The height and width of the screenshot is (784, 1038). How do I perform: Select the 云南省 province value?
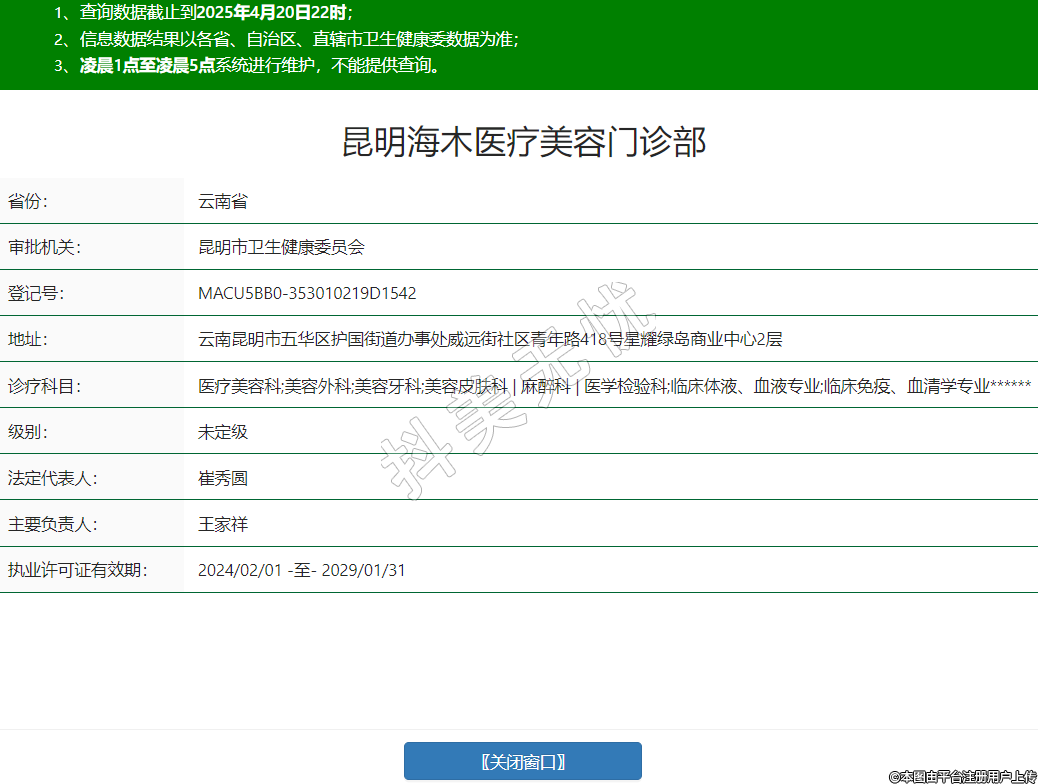pos(222,201)
